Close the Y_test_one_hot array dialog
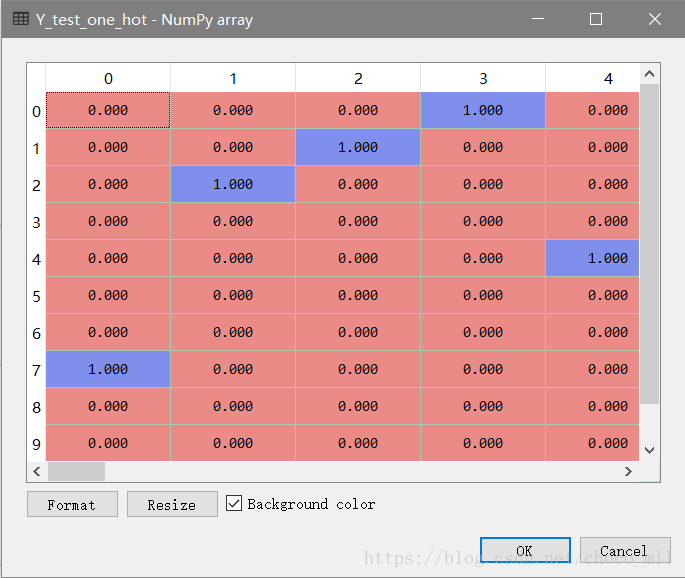Viewport: 685px width, 578px height. click(654, 19)
